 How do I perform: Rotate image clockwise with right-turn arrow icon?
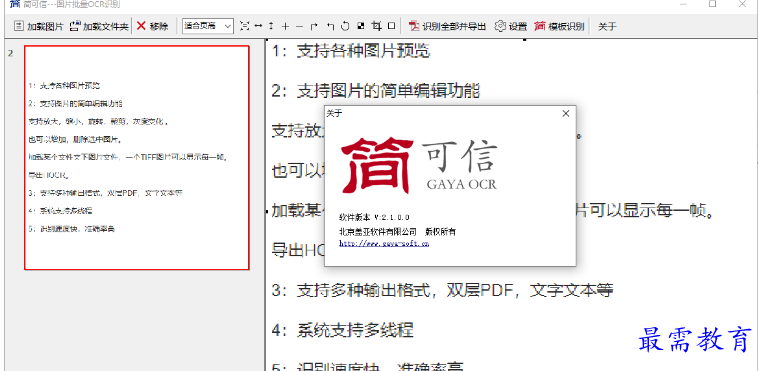[314, 26]
